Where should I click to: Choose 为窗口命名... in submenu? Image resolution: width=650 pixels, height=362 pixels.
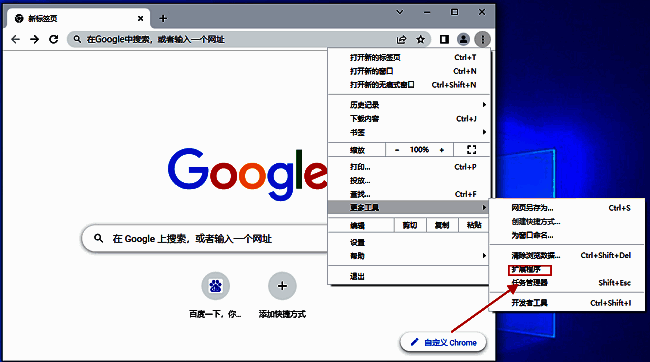[567, 235]
